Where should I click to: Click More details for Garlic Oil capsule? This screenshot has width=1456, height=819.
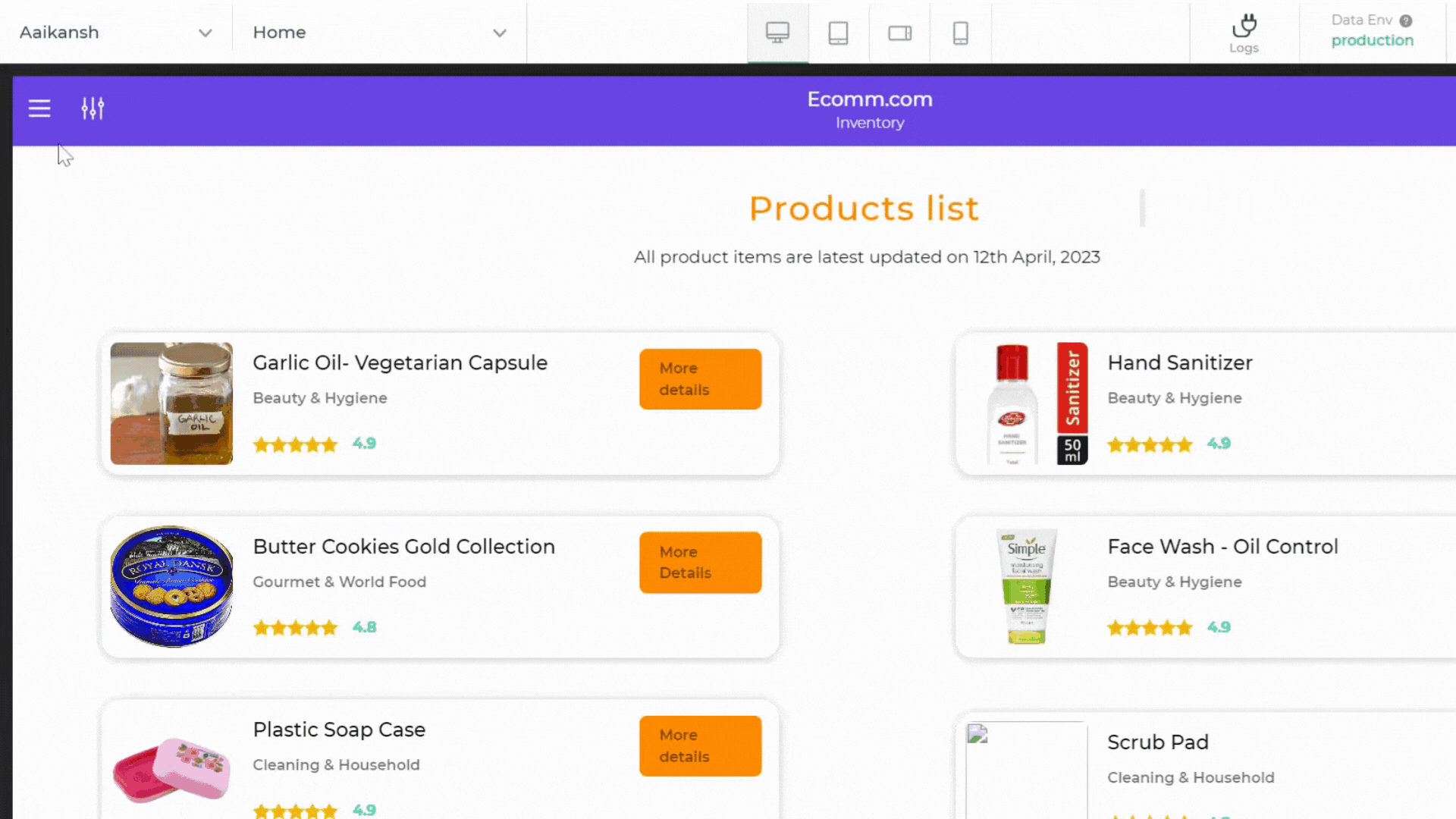point(700,379)
